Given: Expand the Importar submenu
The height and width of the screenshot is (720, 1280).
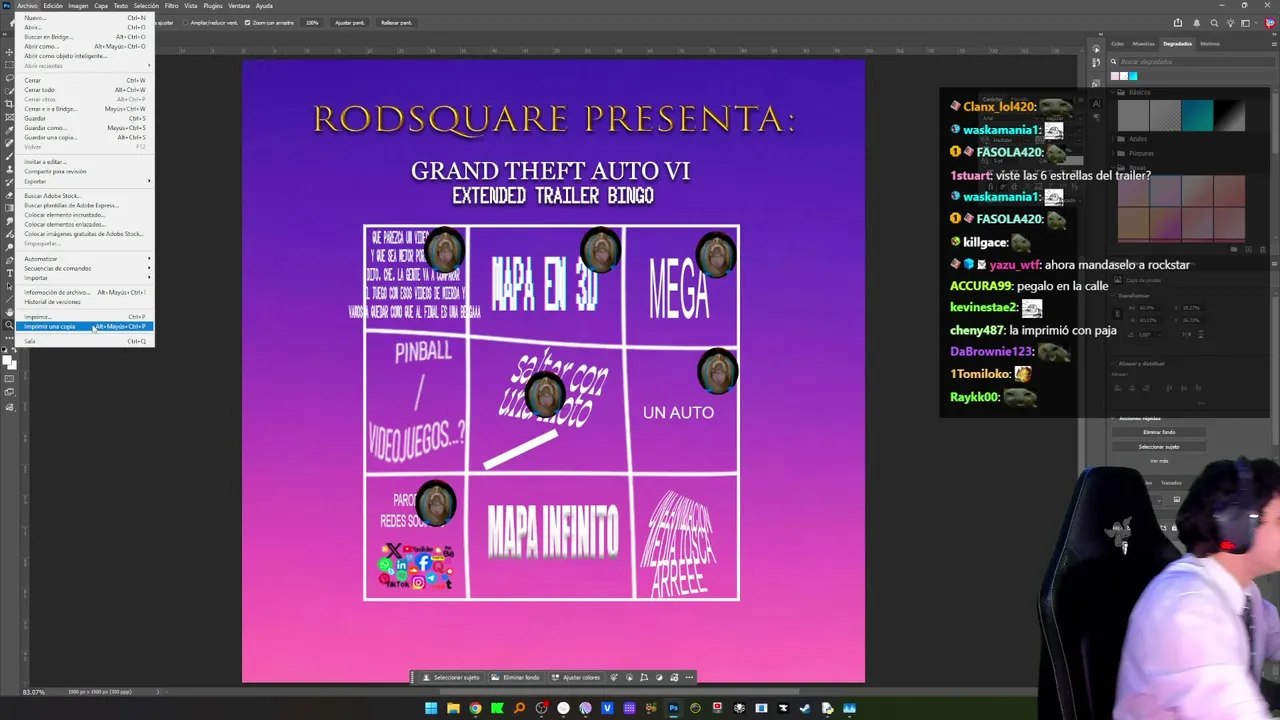Looking at the screenshot, I should point(87,278).
